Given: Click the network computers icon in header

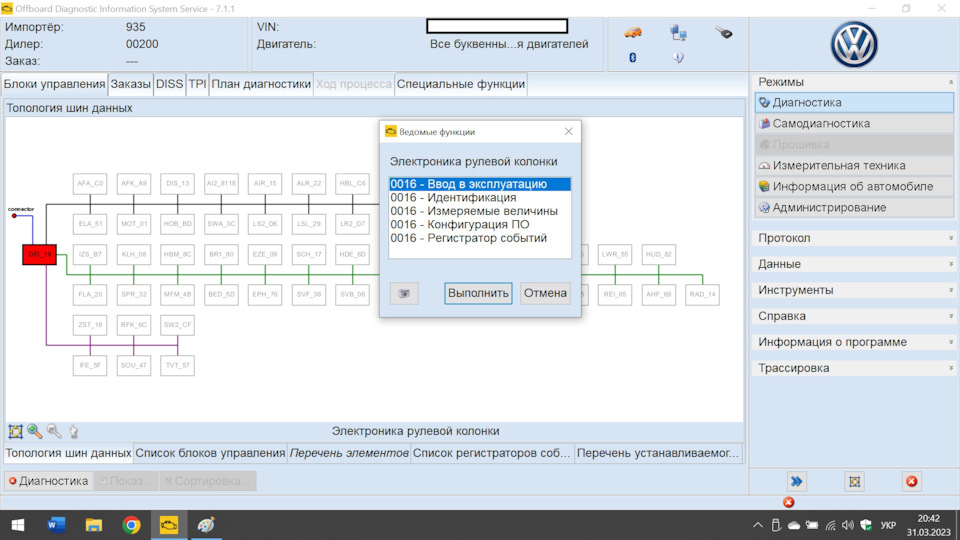Looking at the screenshot, I should (678, 32).
